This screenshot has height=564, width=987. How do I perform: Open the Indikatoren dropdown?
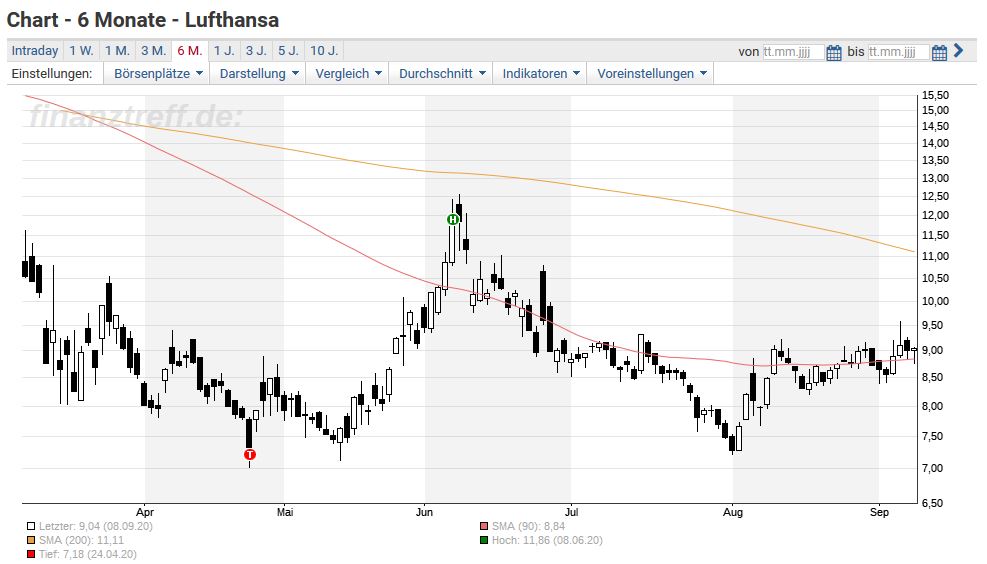tap(540, 74)
